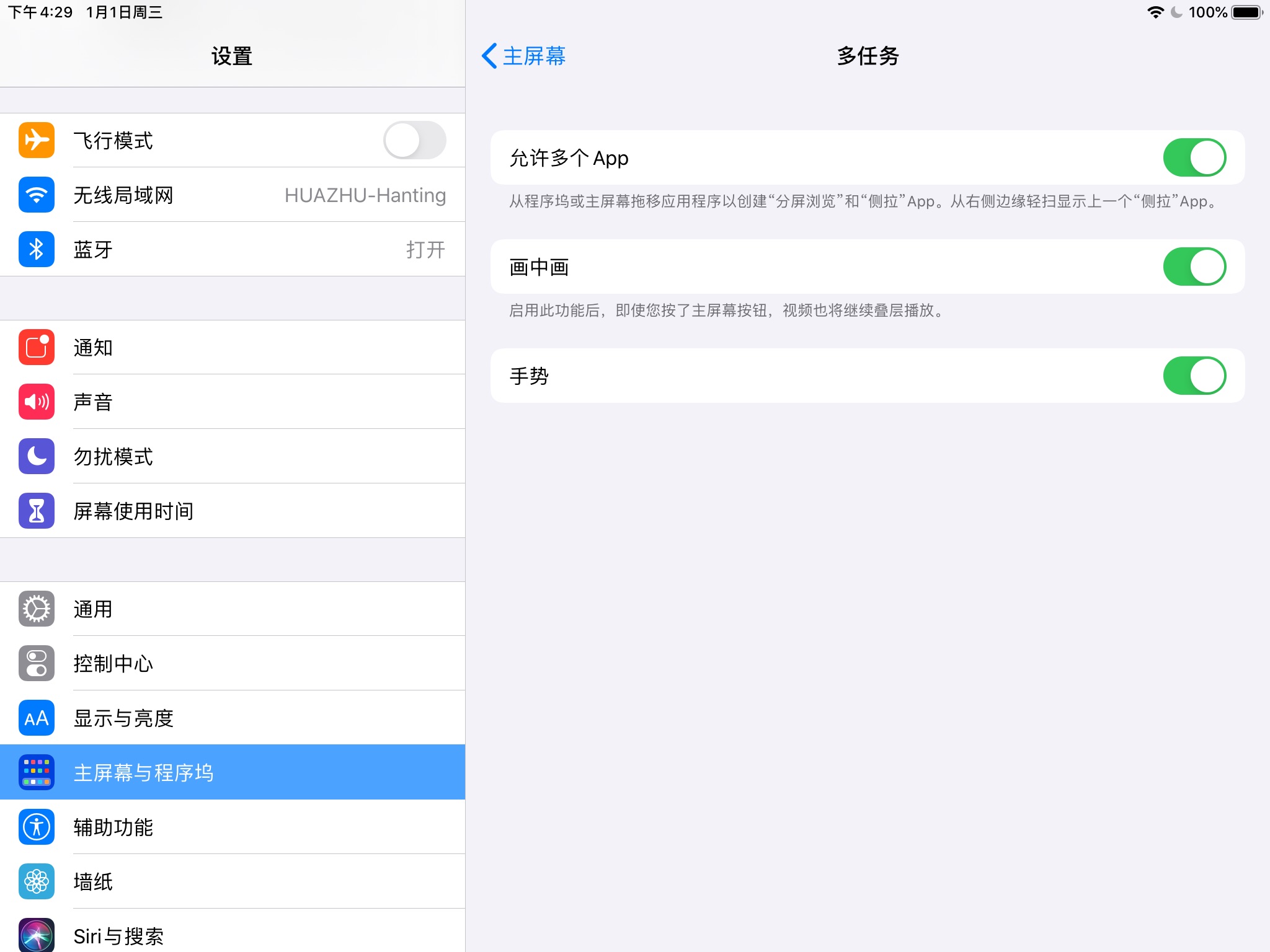Click the hourglass icon for 屏幕使用时间
Viewport: 1270px width, 952px height.
36,511
